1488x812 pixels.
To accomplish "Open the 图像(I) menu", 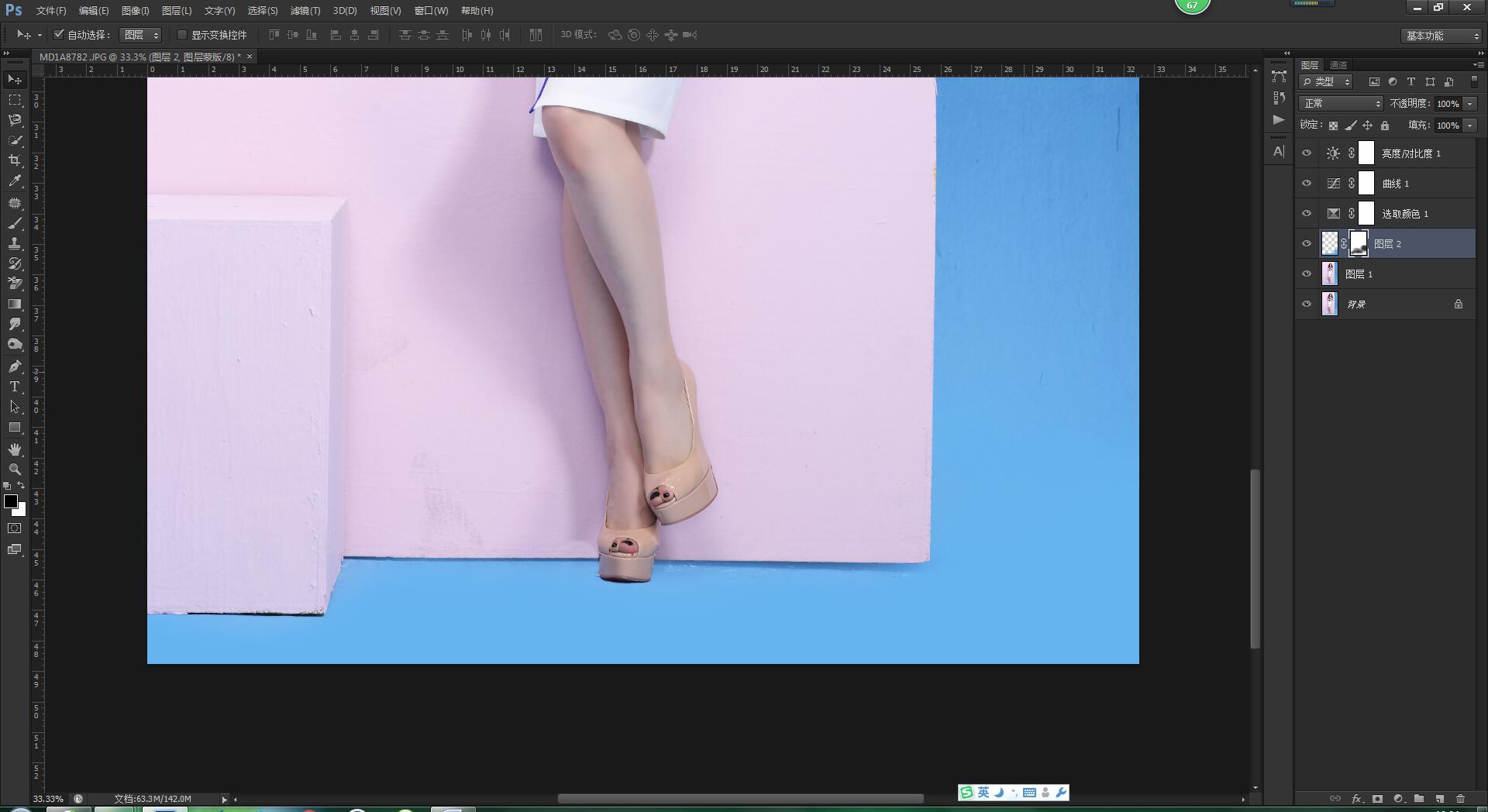I will pos(135,11).
